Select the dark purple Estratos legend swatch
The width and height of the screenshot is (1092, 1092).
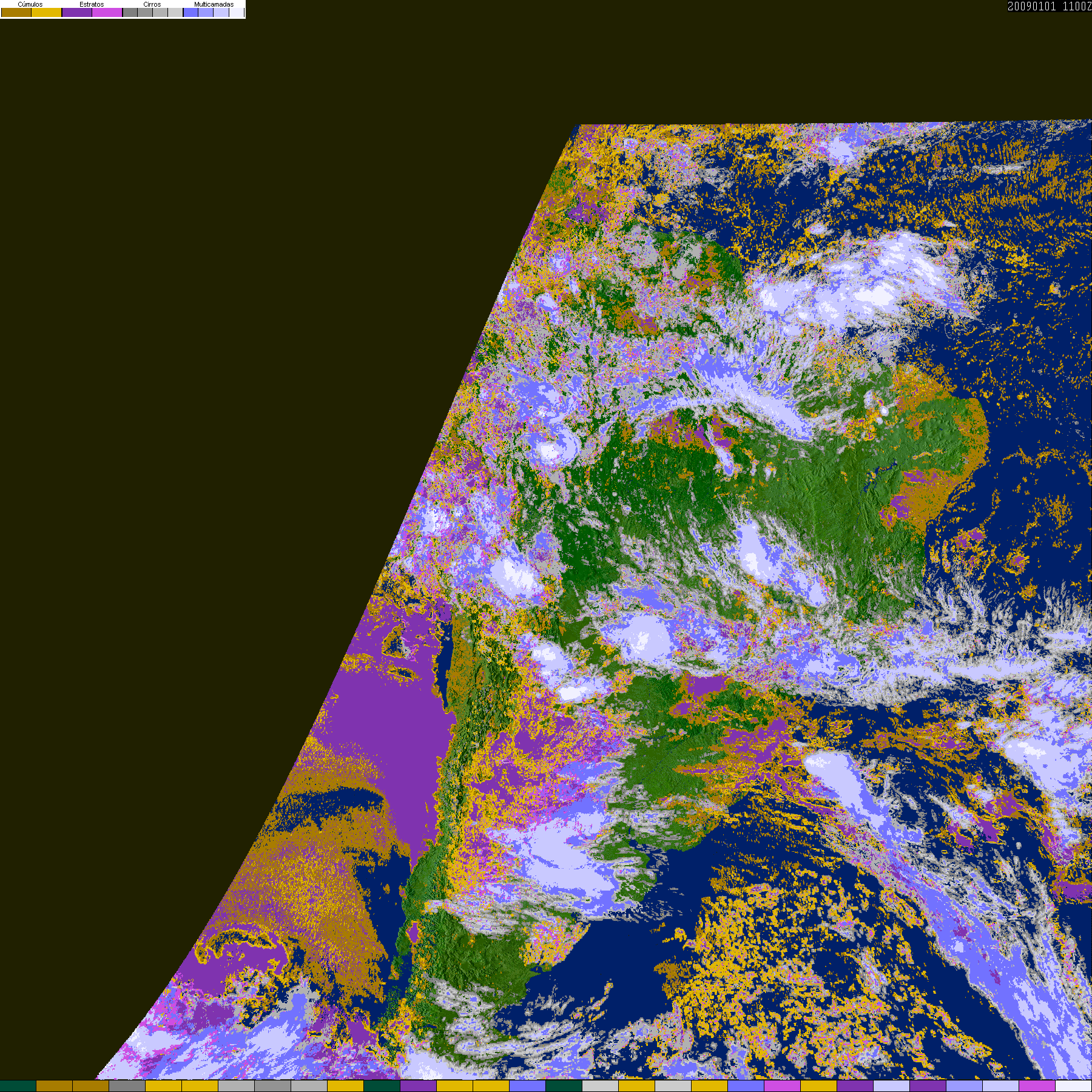77,12
